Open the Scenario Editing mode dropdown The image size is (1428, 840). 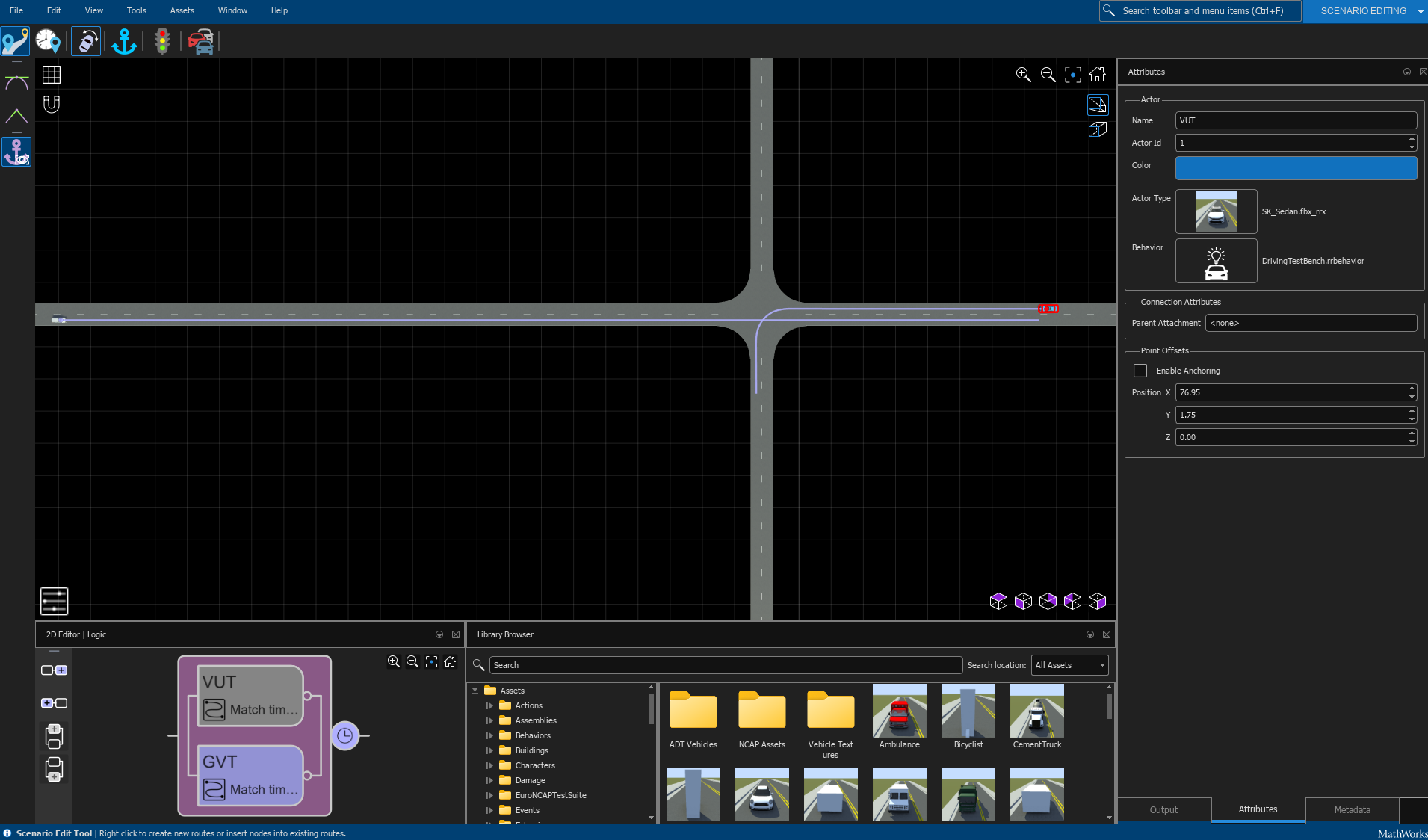point(1420,11)
